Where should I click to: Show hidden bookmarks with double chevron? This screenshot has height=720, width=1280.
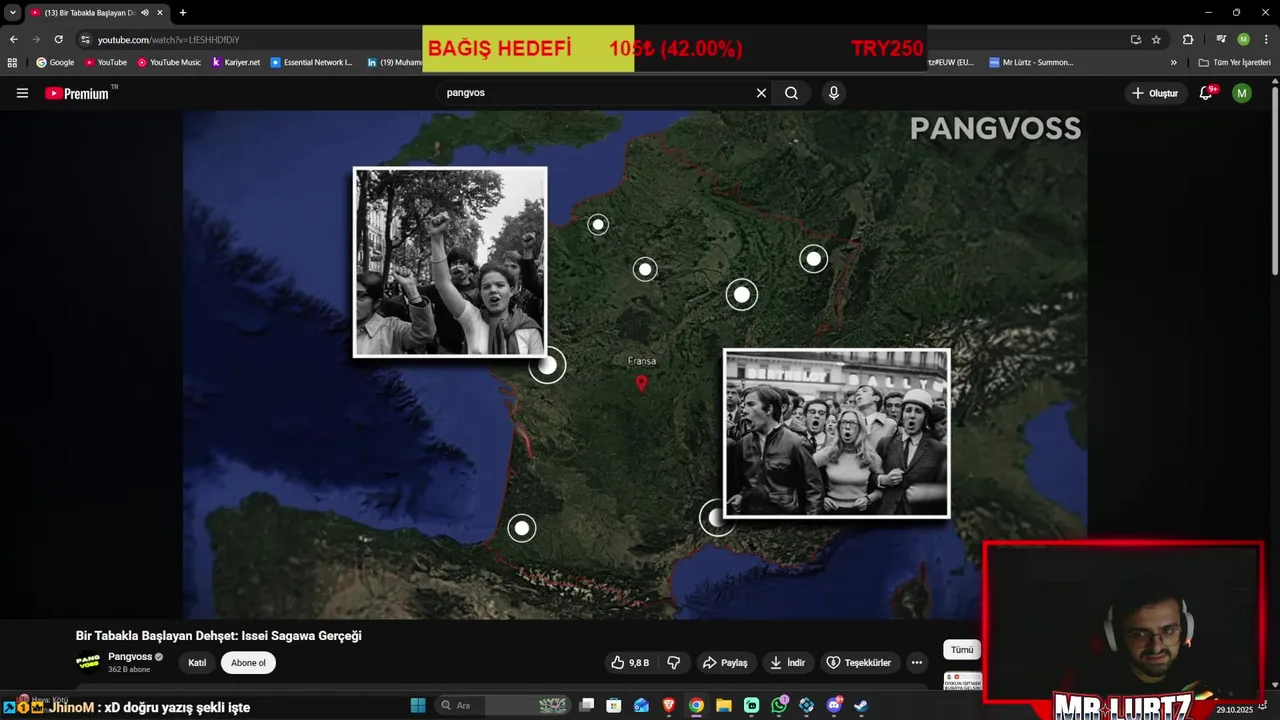point(1173,62)
